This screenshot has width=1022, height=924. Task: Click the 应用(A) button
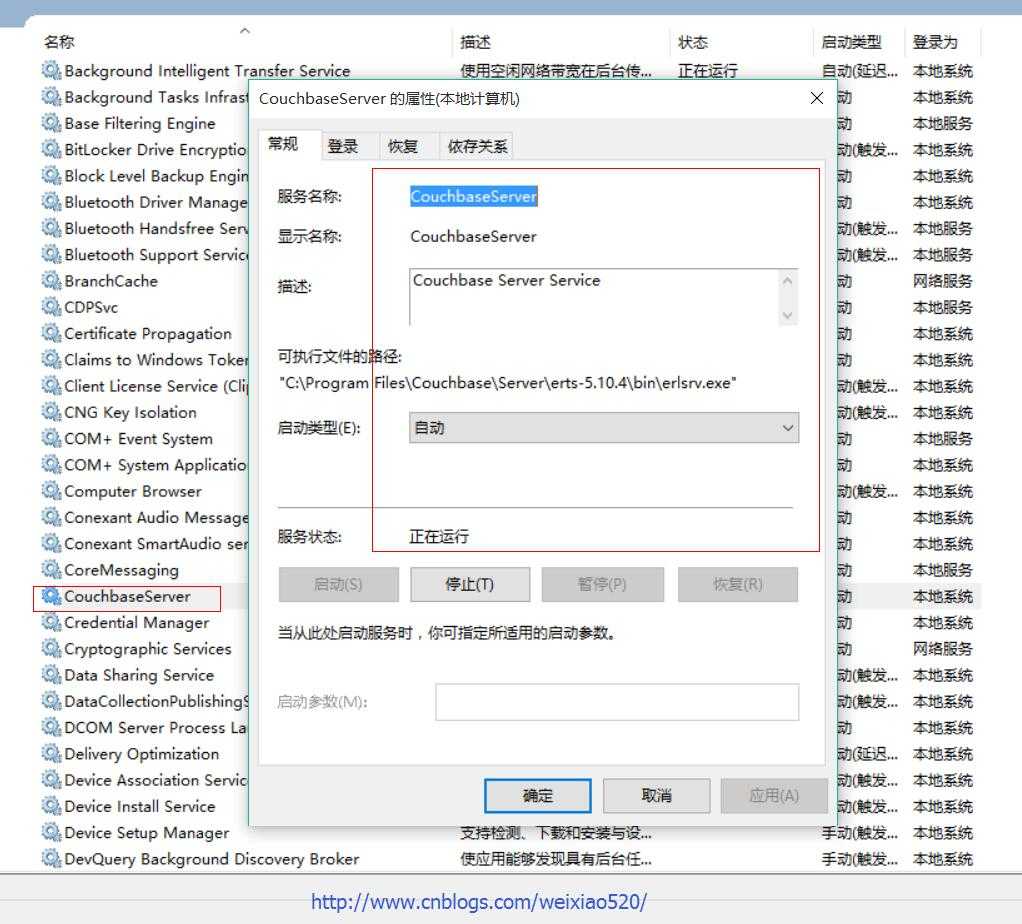(x=774, y=796)
